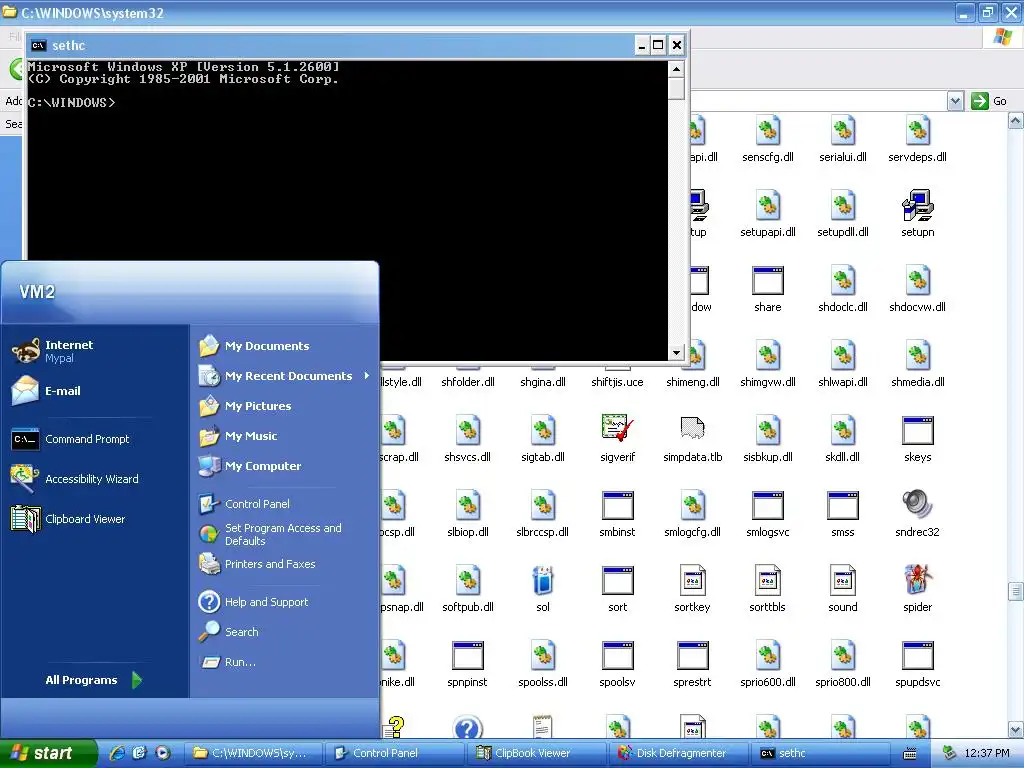Select the smbinst file icon
Screen dimensions: 1024x768
pos(617,505)
